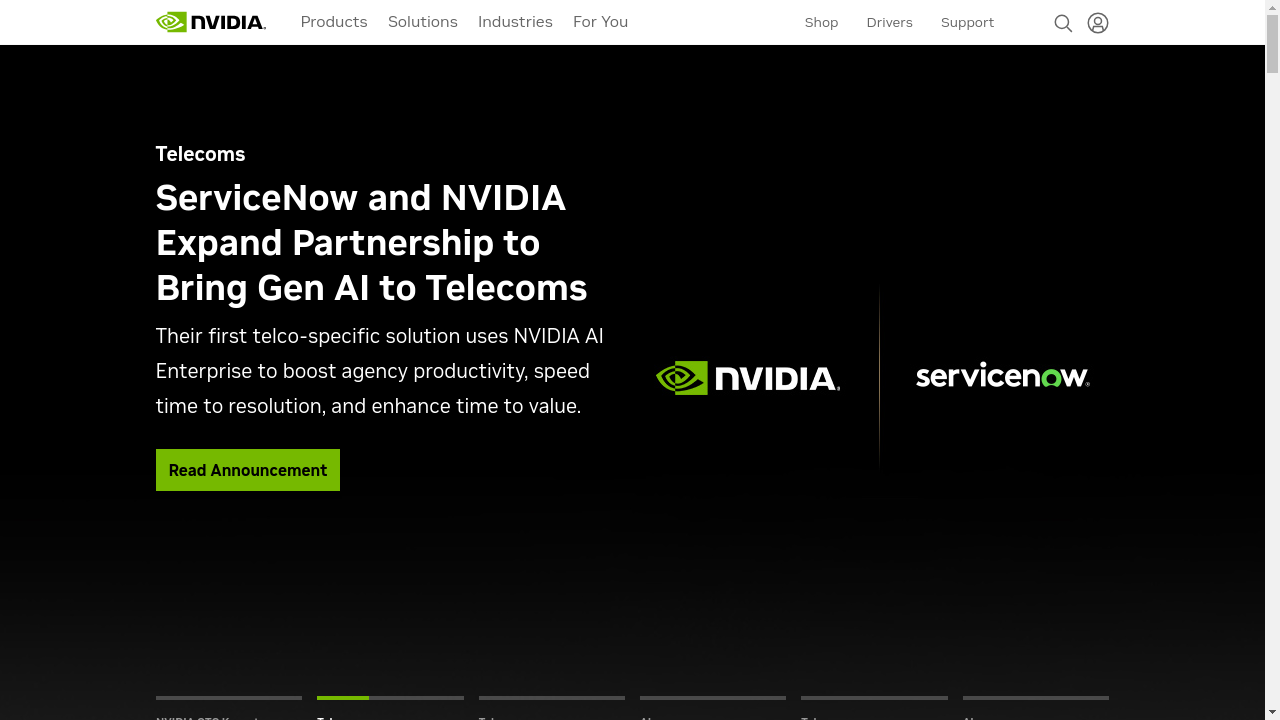Jump to the last carousel slide indicator
This screenshot has height=720, width=1280.
pyautogui.click(x=1035, y=699)
